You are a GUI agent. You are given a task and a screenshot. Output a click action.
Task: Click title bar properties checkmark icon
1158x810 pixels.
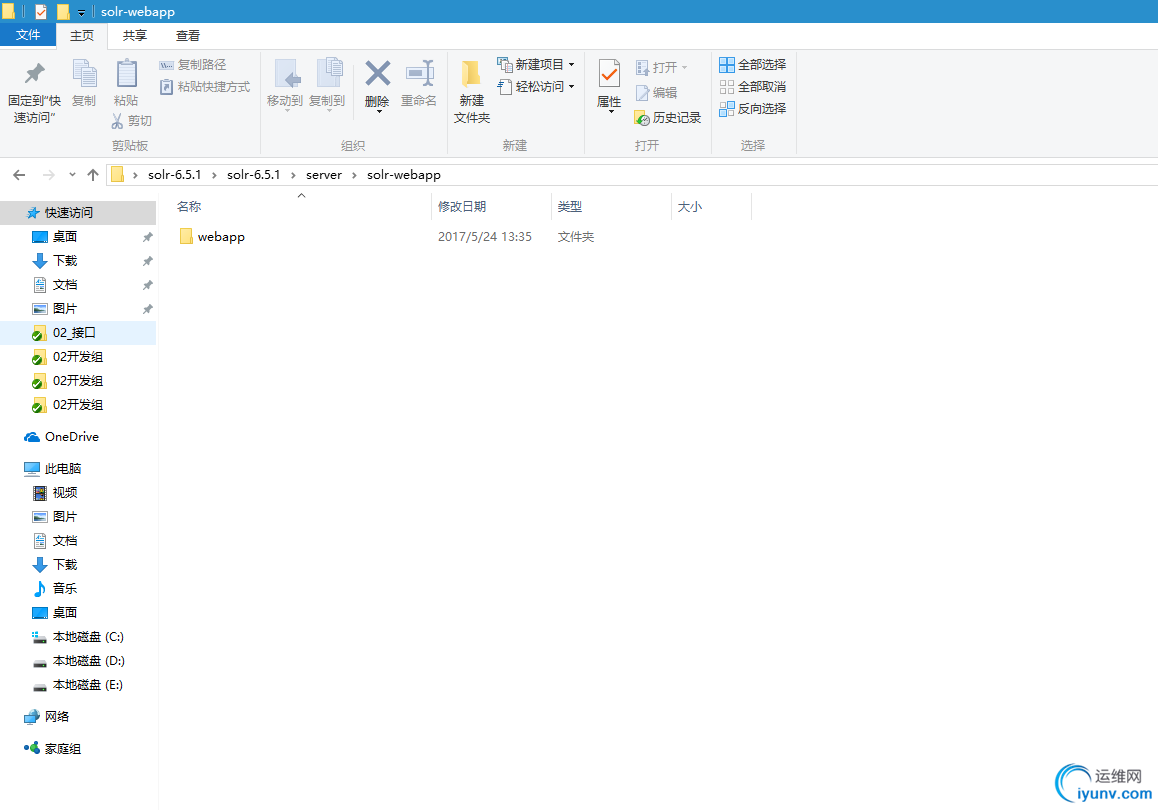[x=41, y=12]
